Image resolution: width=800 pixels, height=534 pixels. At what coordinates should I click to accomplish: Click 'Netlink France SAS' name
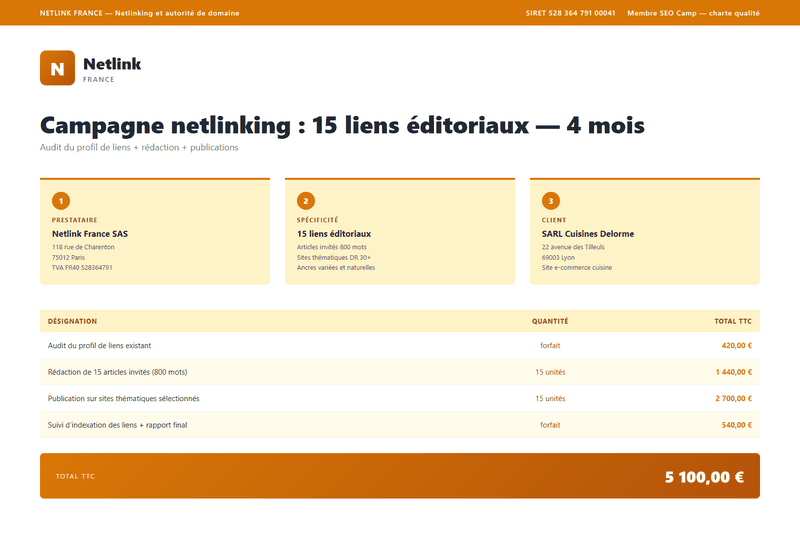point(90,234)
